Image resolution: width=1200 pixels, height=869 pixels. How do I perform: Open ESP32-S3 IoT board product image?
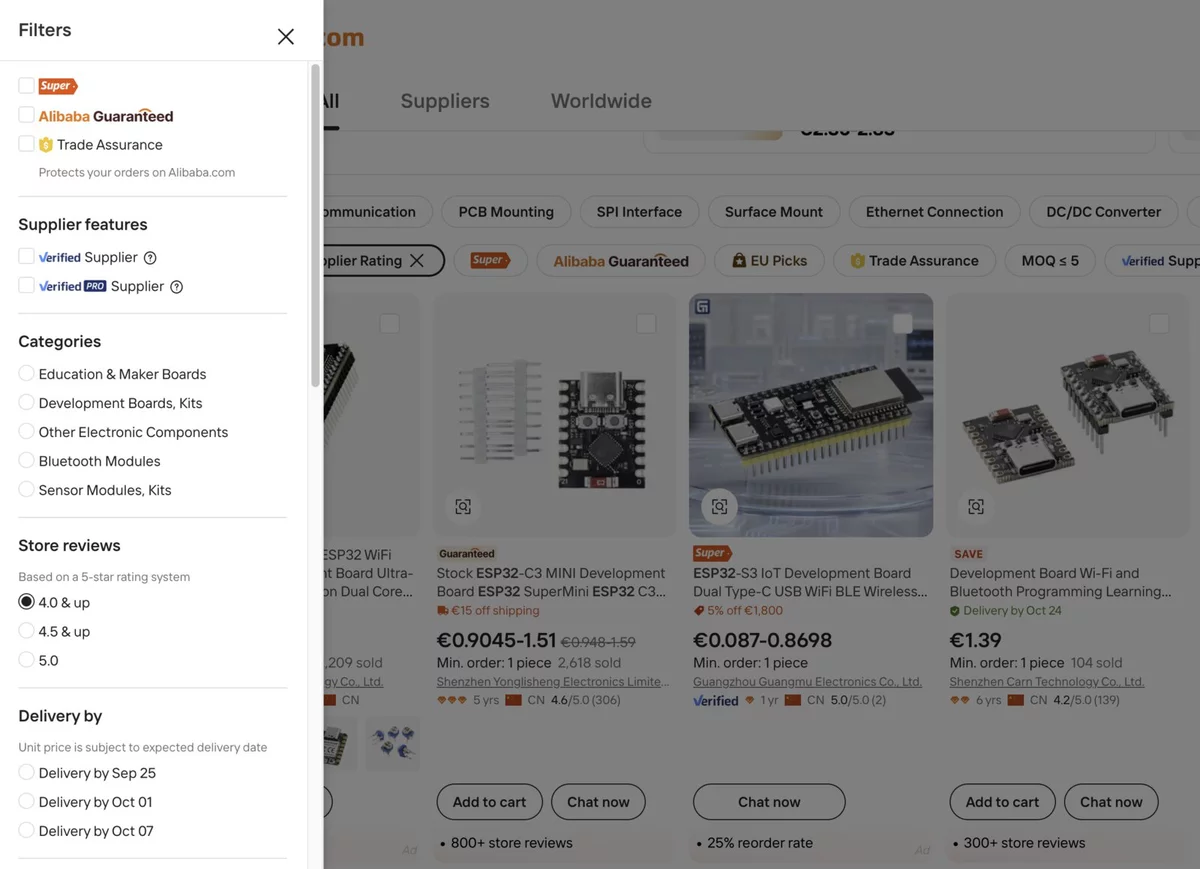click(x=811, y=415)
